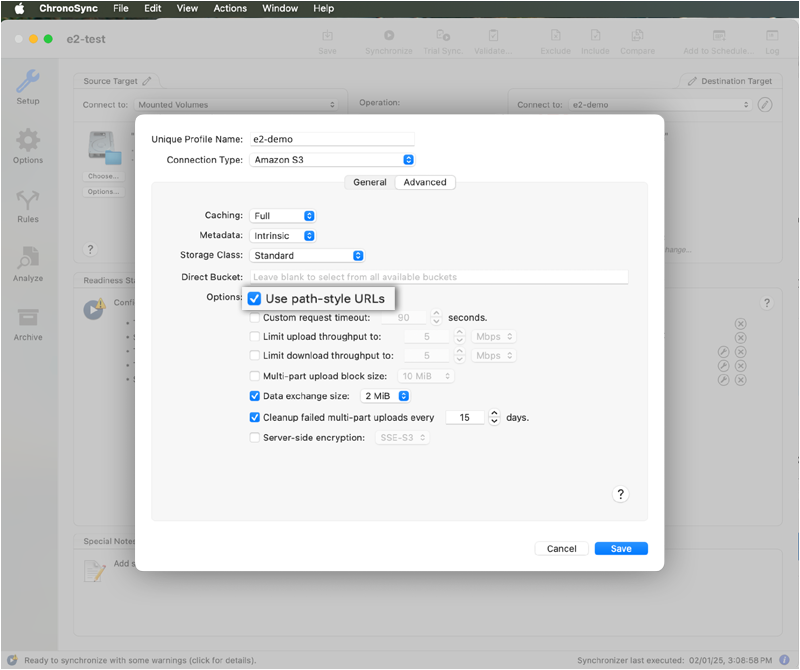This screenshot has width=800, height=670.
Task: Open the Rules panel in sidebar
Action: pyautogui.click(x=28, y=200)
